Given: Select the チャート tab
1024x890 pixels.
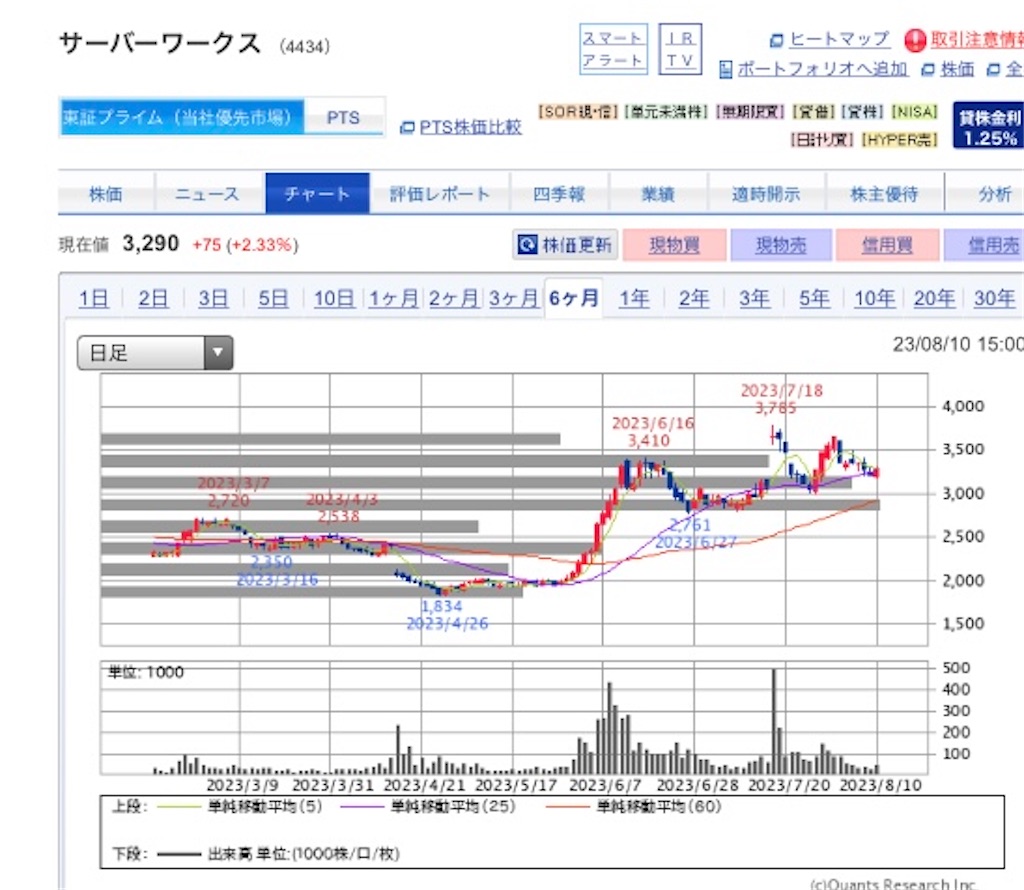Looking at the screenshot, I should point(317,193).
